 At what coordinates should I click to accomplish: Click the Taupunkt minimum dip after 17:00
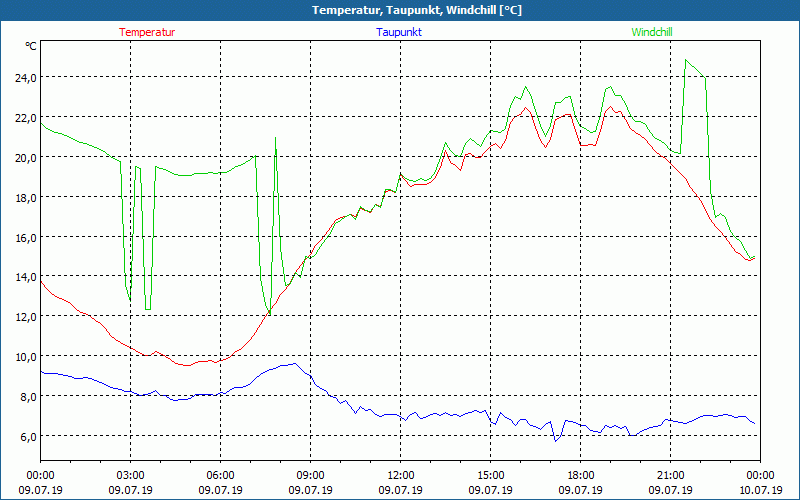point(556,440)
